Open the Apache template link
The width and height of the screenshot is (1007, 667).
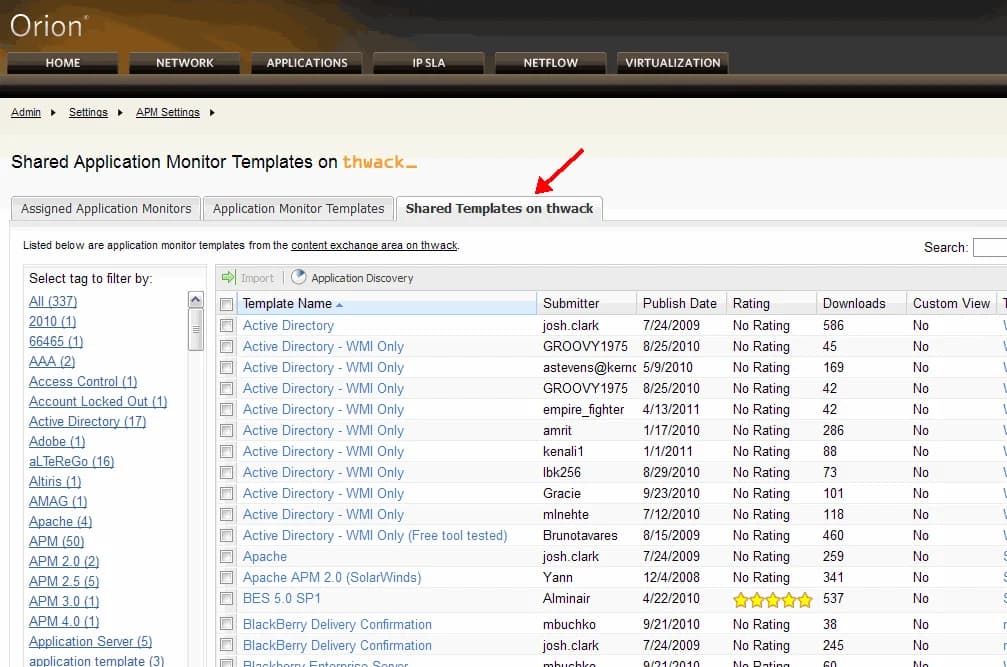pyautogui.click(x=265, y=557)
